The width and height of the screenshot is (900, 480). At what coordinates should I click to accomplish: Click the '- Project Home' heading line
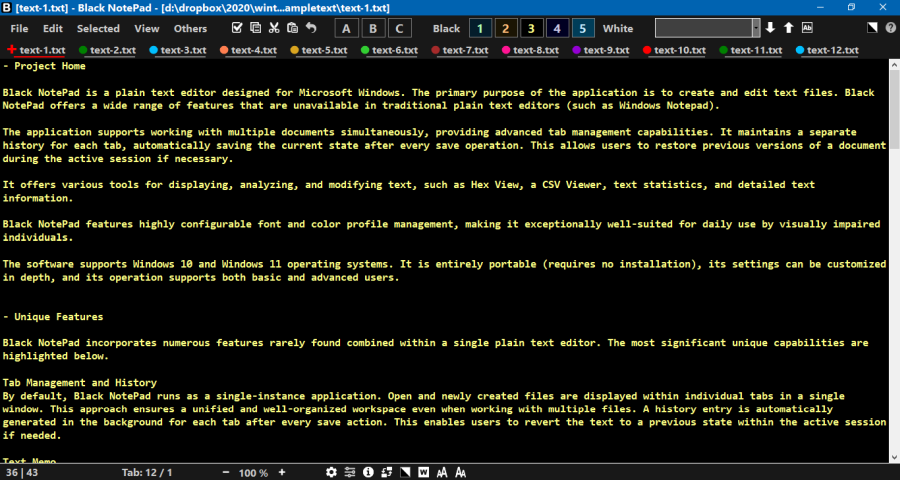[x=44, y=66]
